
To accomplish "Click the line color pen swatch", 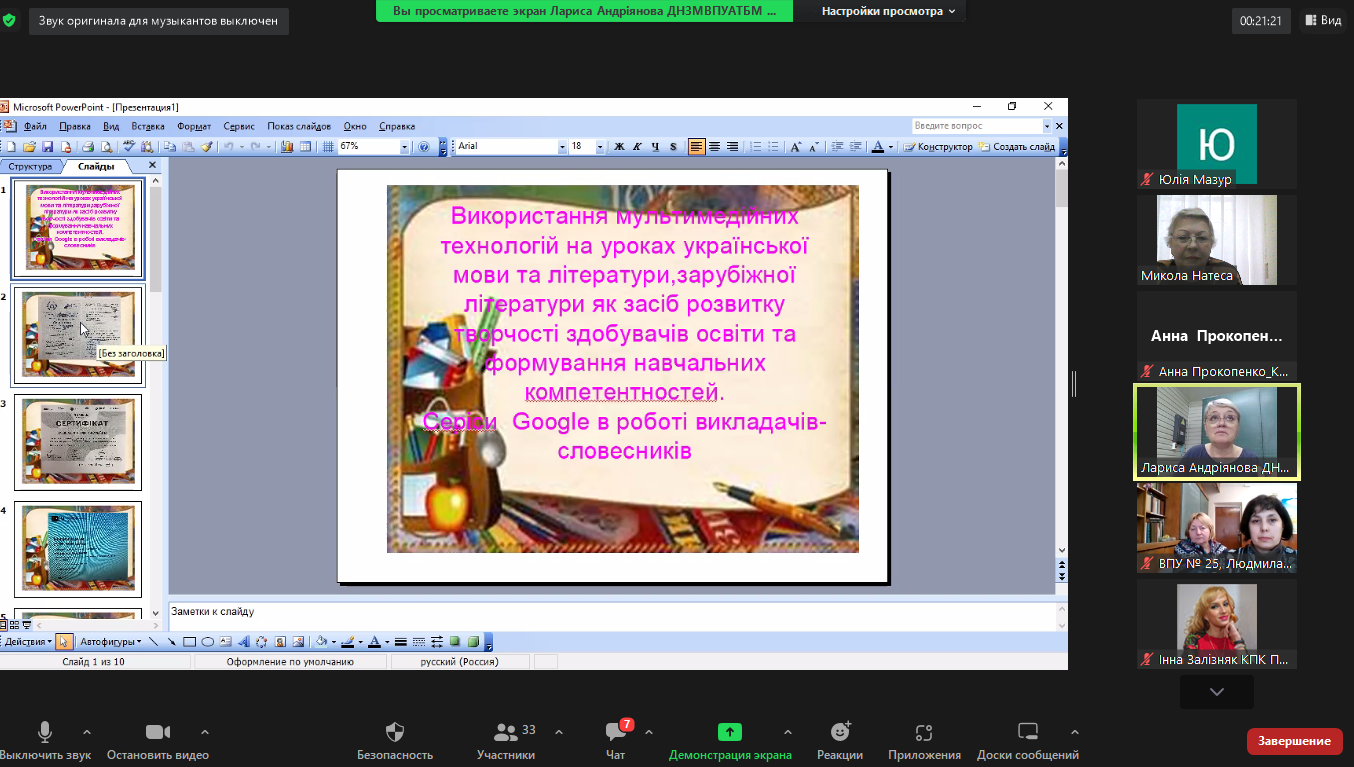I will 348,642.
